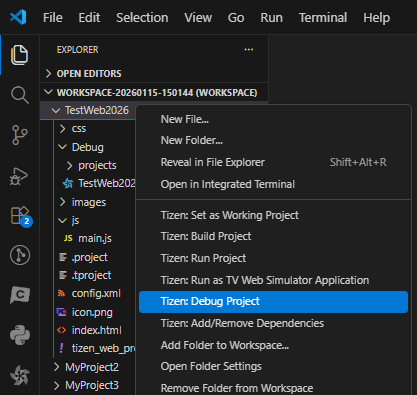Open the Go menu
This screenshot has width=417, height=395.
236,17
